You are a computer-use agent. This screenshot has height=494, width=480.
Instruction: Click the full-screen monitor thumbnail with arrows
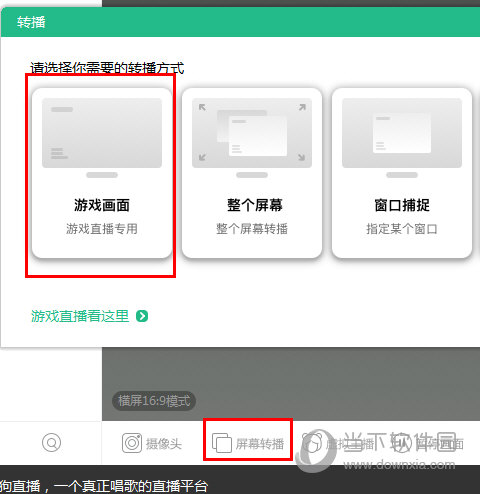click(x=252, y=138)
